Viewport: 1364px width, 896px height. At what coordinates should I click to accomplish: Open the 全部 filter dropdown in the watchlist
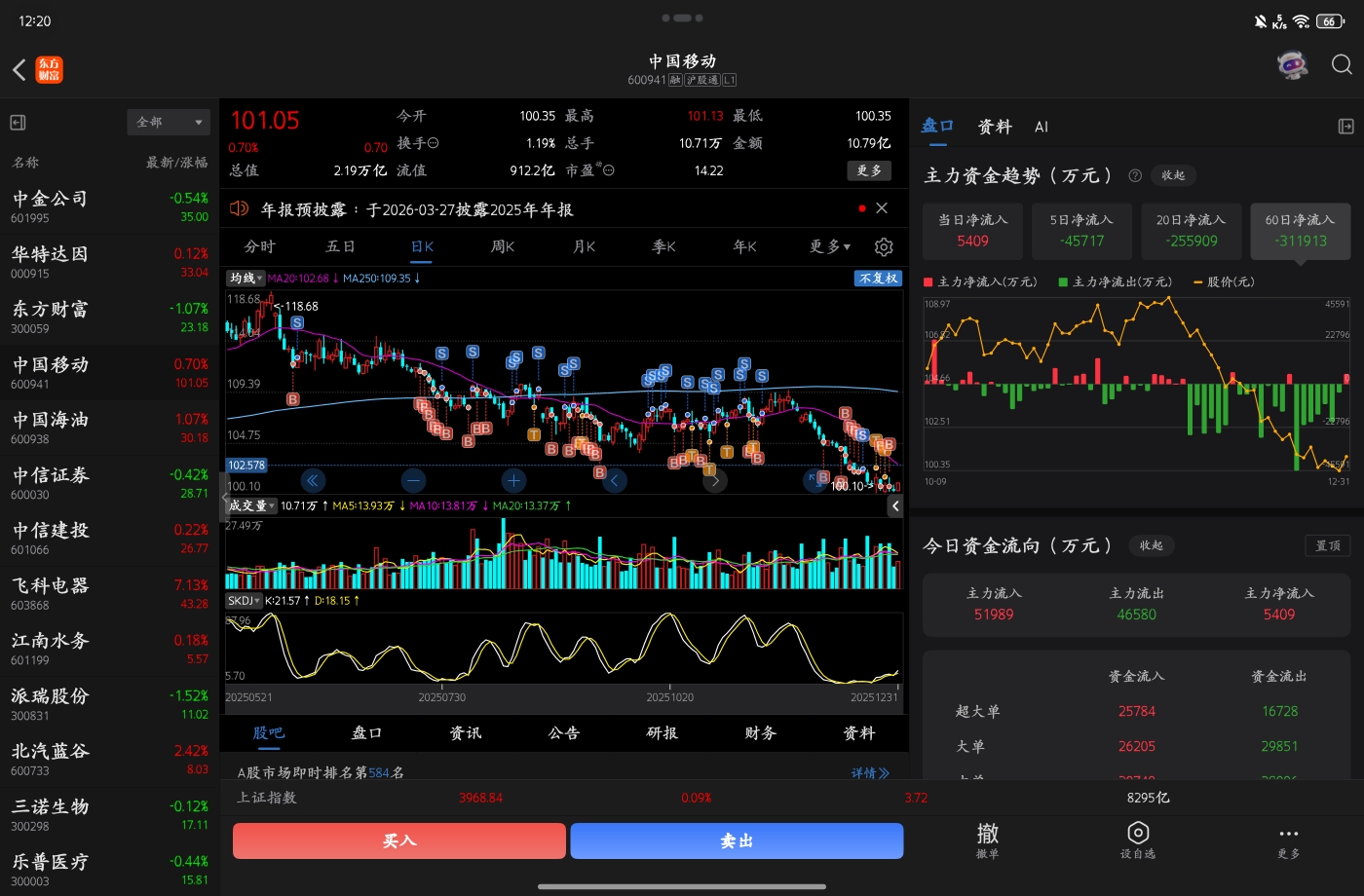(169, 122)
